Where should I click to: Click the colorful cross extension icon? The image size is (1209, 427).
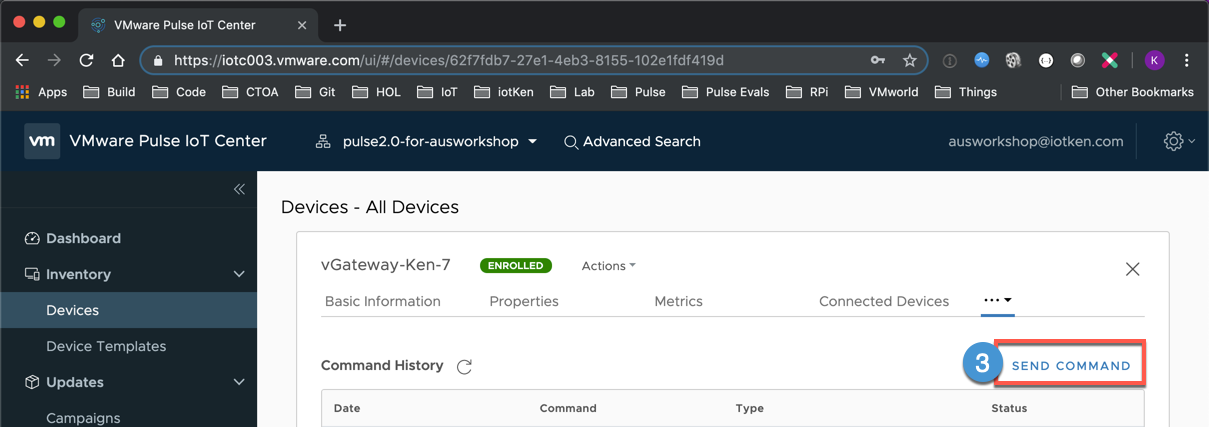1109,60
